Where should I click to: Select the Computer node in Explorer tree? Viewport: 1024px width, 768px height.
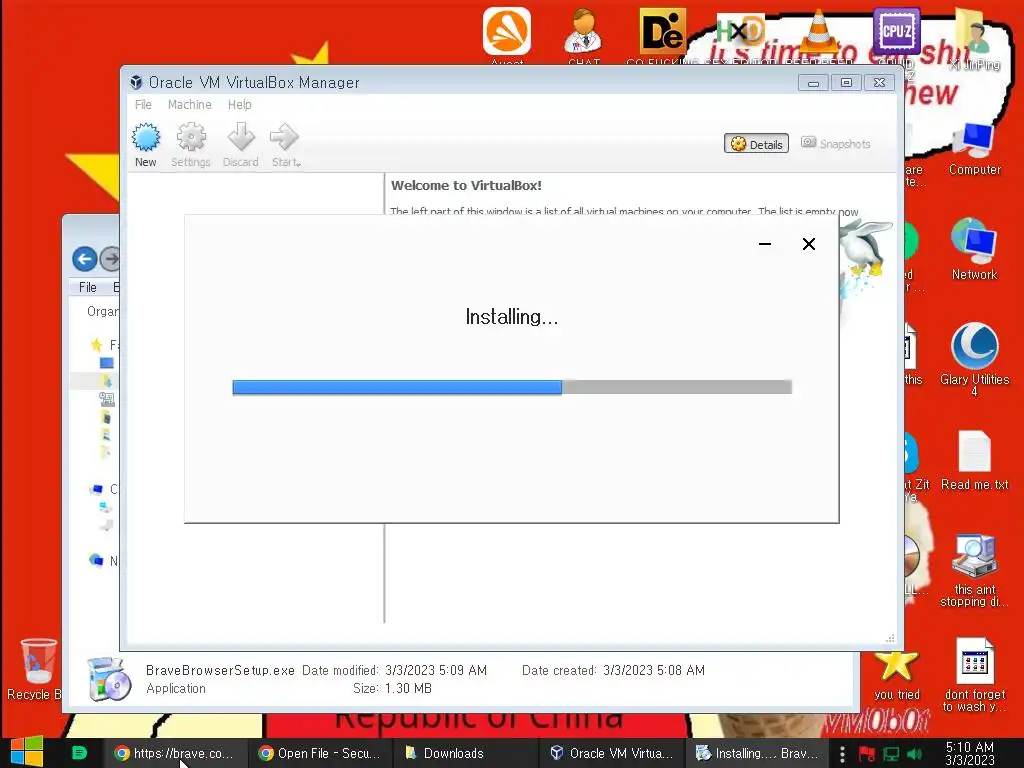pos(97,489)
